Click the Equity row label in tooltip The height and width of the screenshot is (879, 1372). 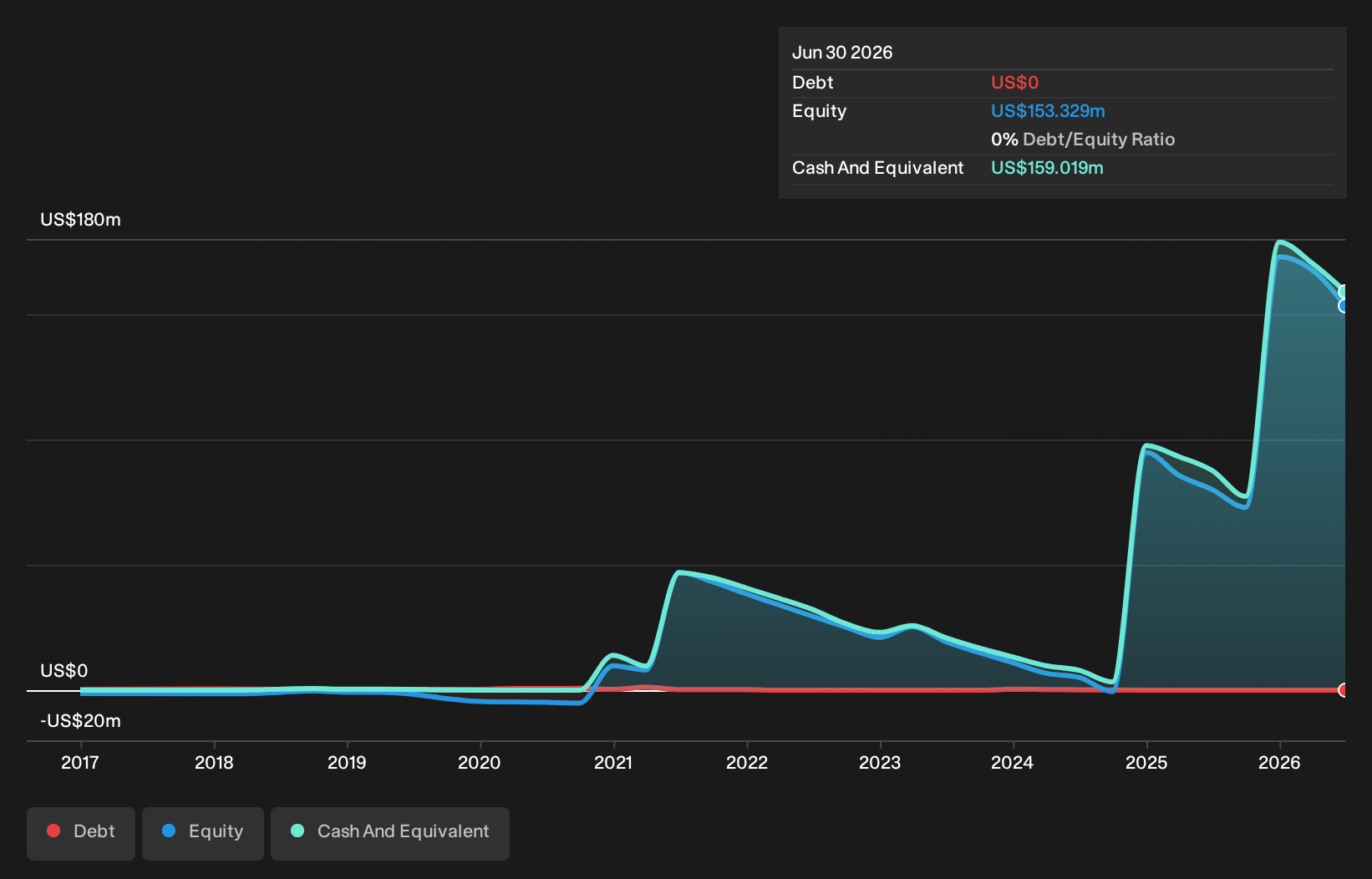[819, 111]
